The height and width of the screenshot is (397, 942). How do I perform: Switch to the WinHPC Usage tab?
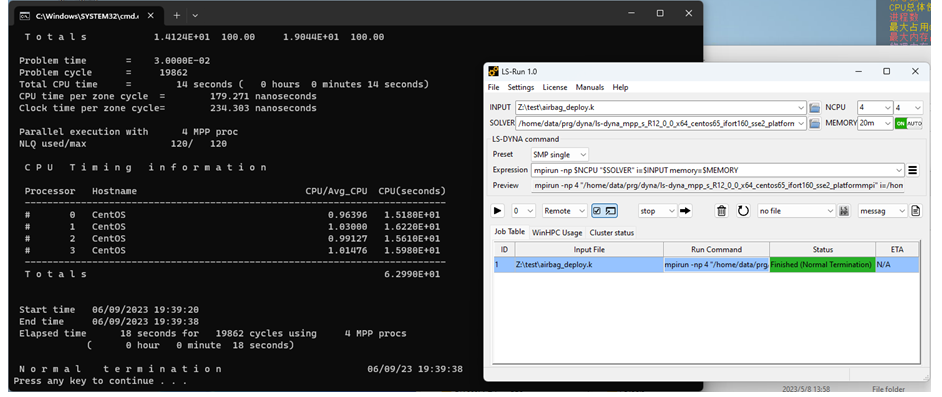click(557, 232)
